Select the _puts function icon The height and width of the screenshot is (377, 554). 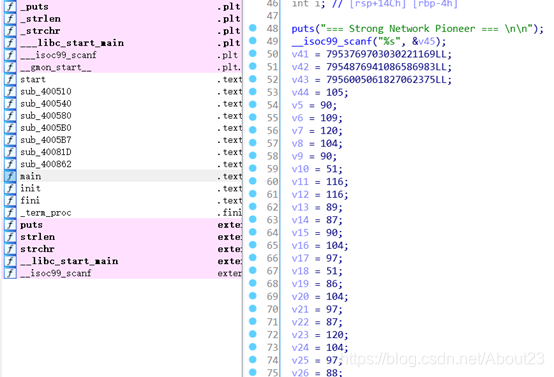[11, 6]
